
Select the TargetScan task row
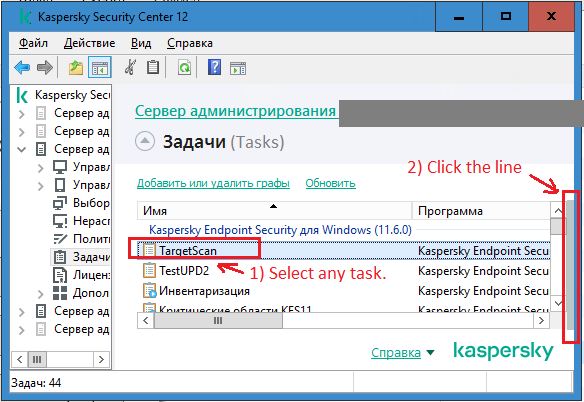pyautogui.click(x=343, y=250)
